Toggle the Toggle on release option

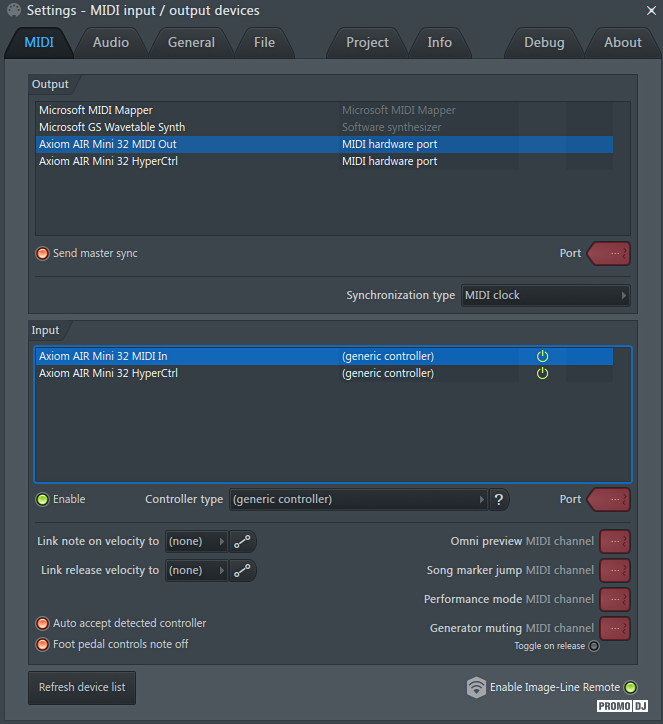594,646
